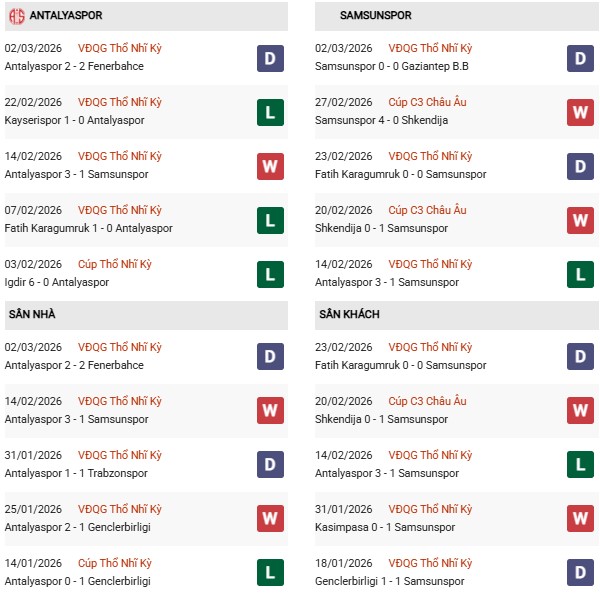Click the L badge beside Igdir 6-0 Antalyaspor
Image resolution: width=600 pixels, height=596 pixels.
point(270,274)
